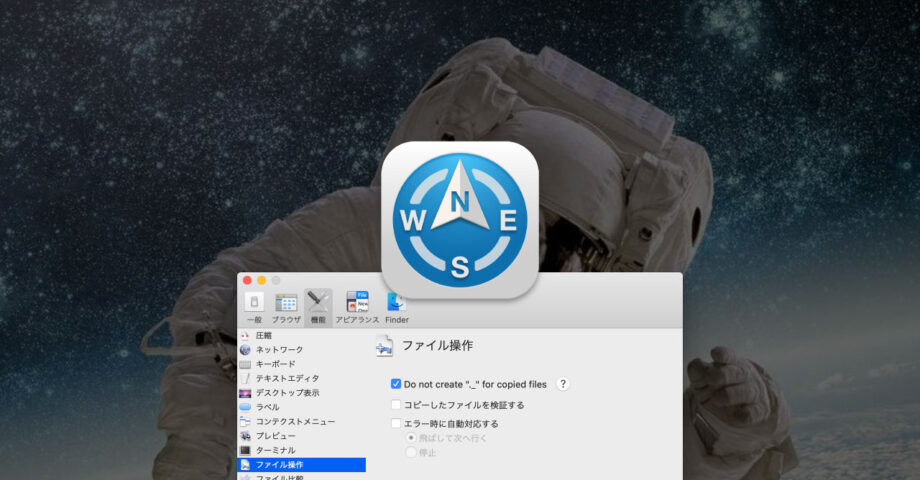Open the 一般 (General) preferences tab
The height and width of the screenshot is (480, 920).
coord(254,307)
